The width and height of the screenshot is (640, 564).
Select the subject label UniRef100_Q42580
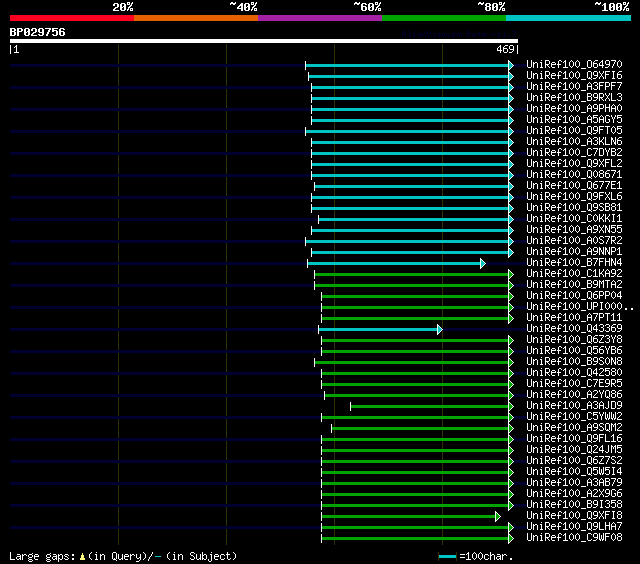(x=574, y=373)
